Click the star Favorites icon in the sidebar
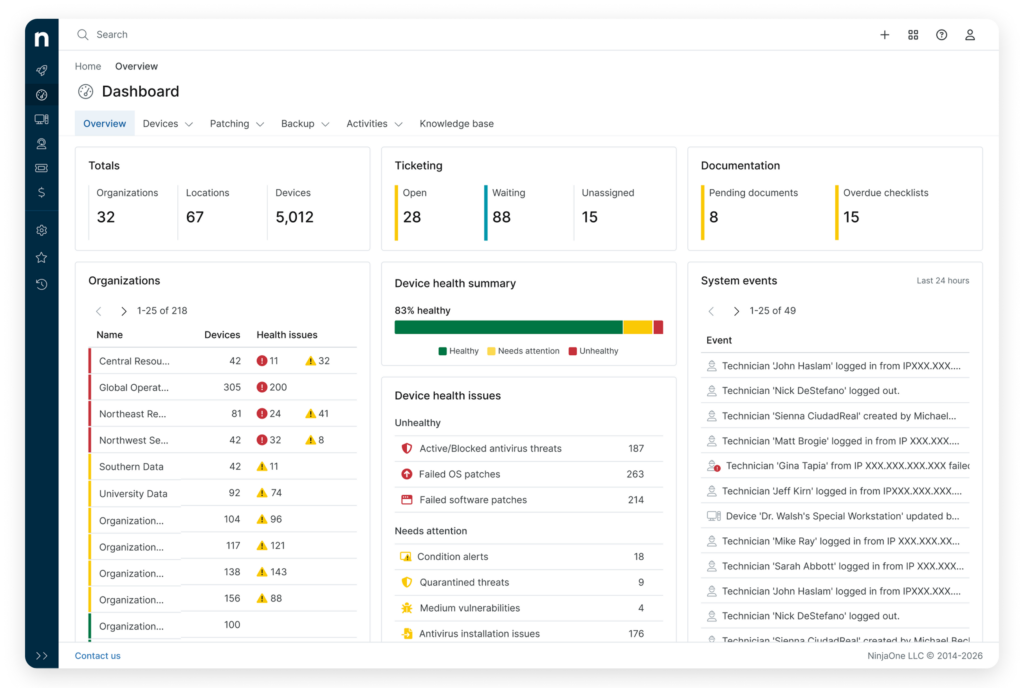This screenshot has height=688, width=1024. [41, 257]
